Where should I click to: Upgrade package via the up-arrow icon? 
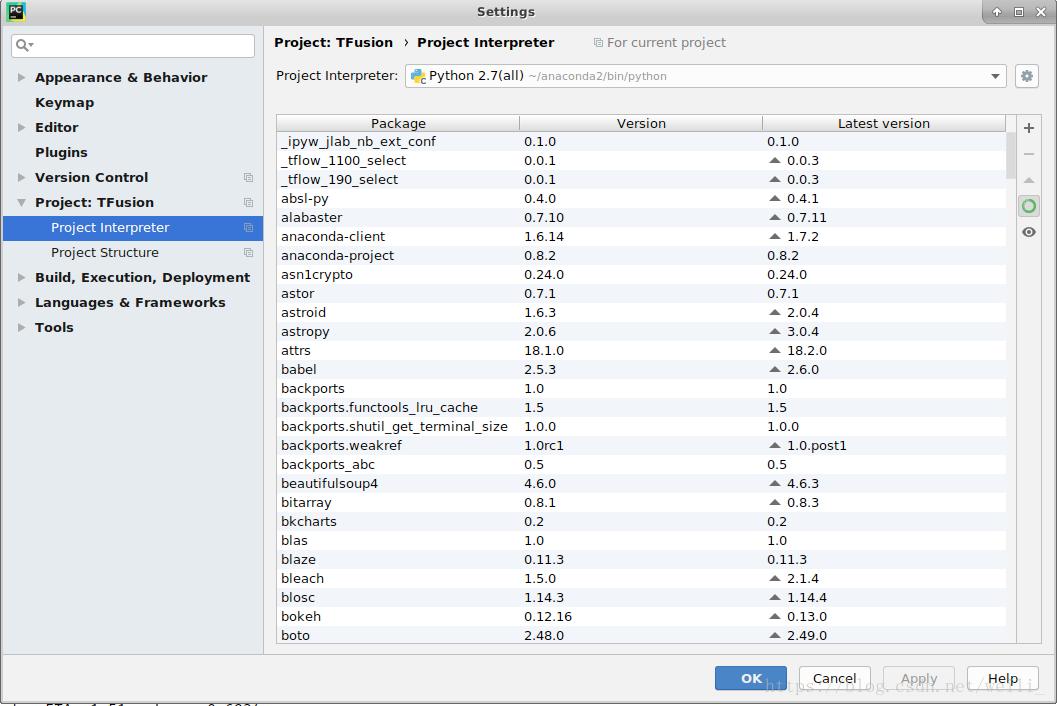click(x=1029, y=180)
